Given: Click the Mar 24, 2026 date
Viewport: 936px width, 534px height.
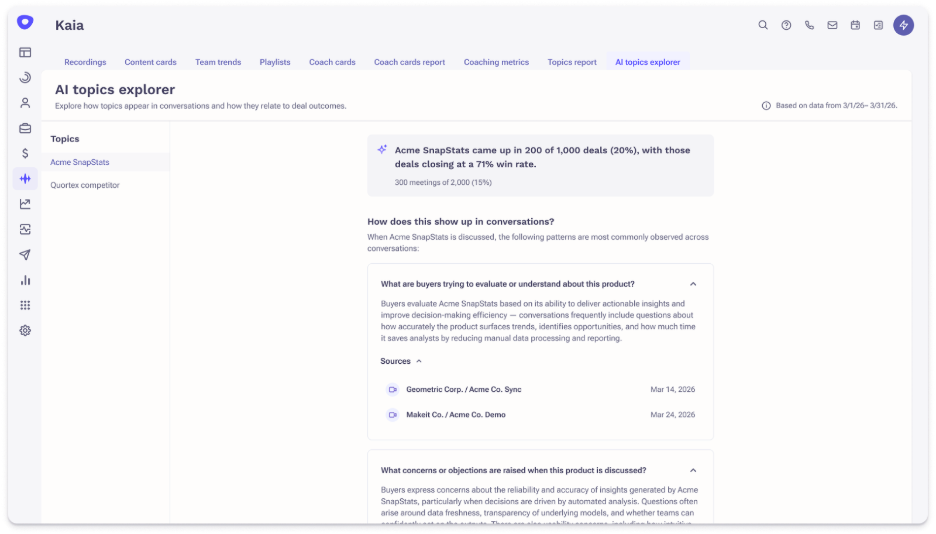Looking at the screenshot, I should [673, 415].
